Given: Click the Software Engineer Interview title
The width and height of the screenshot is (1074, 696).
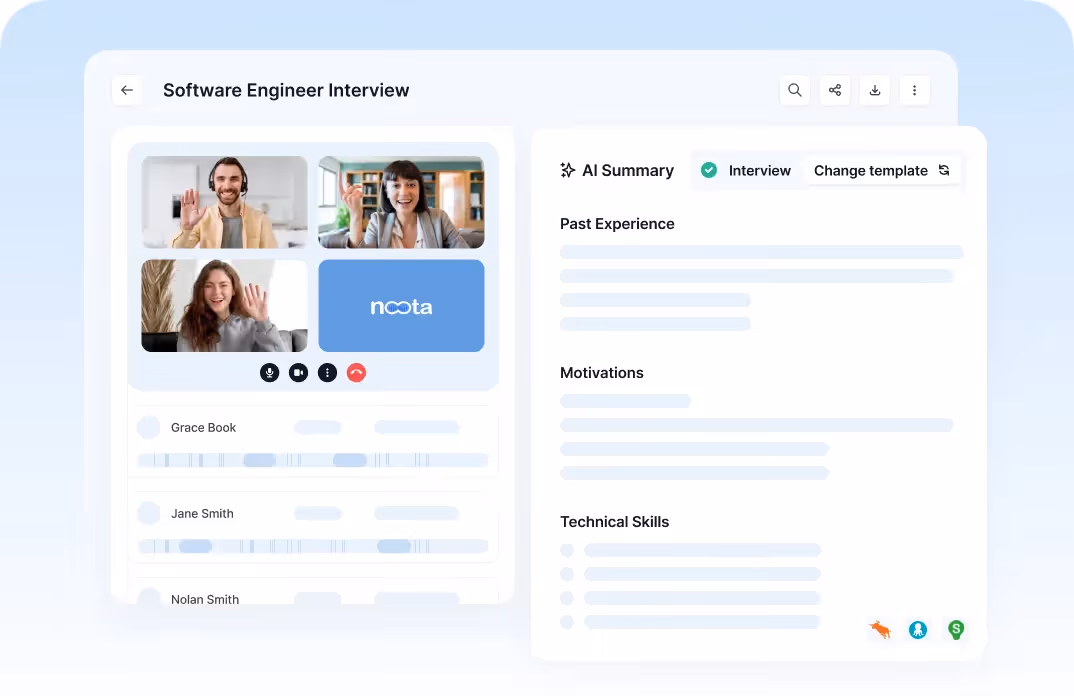Looking at the screenshot, I should 286,90.
